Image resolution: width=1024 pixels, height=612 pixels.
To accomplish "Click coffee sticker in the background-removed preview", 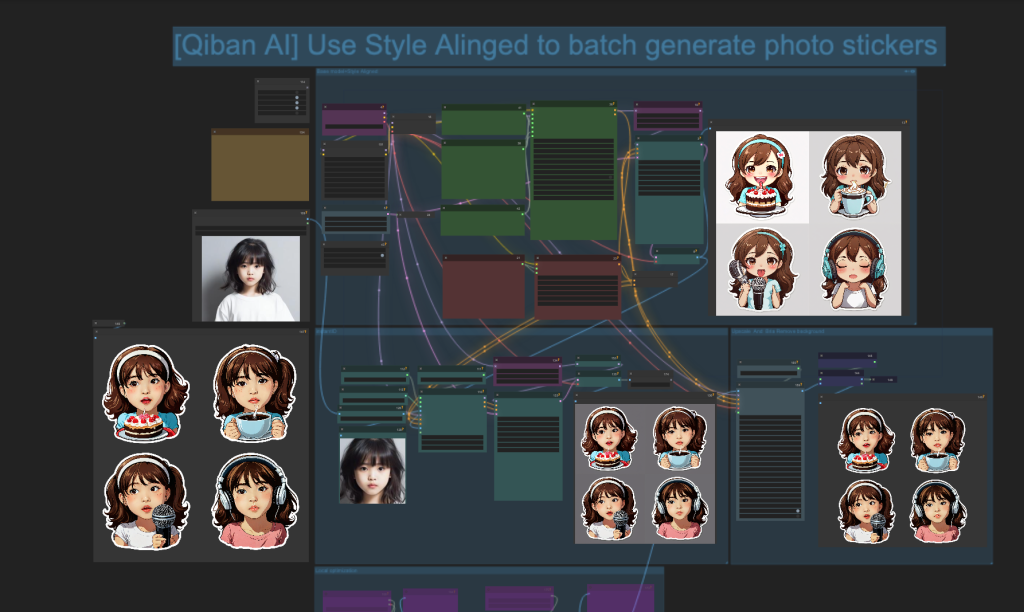I will tap(938, 440).
